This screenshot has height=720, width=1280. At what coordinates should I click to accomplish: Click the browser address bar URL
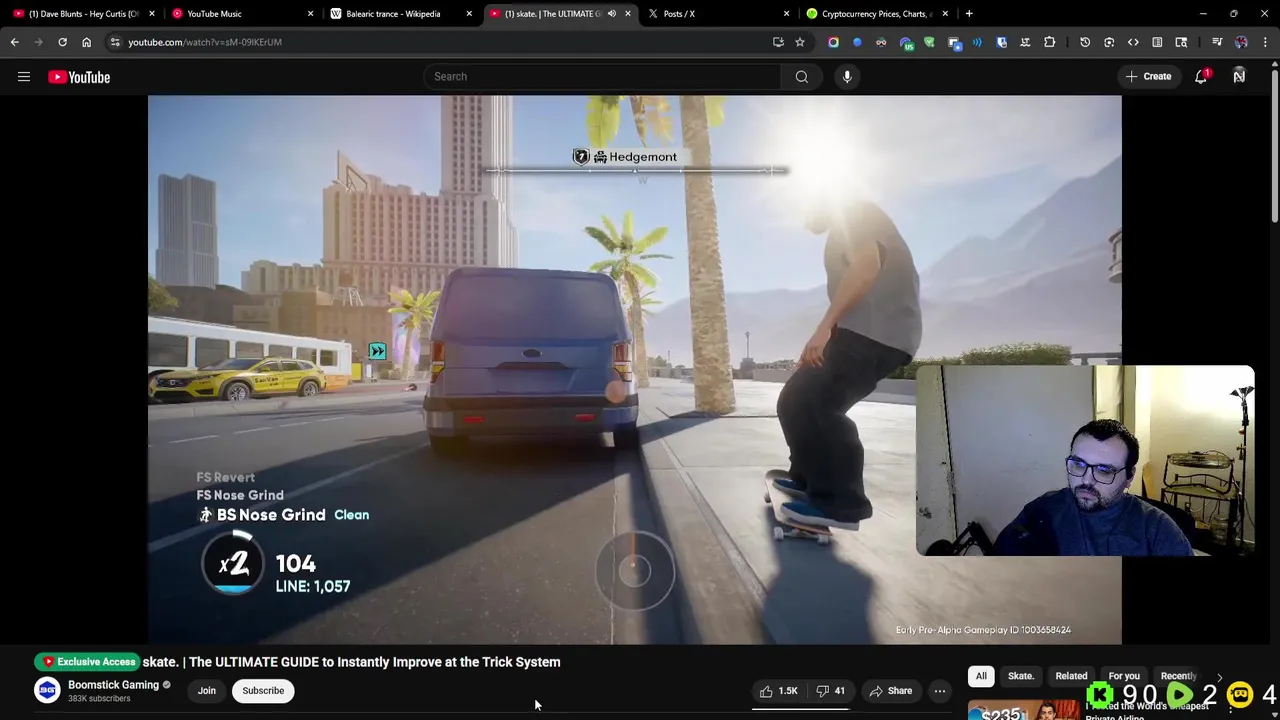[x=205, y=42]
